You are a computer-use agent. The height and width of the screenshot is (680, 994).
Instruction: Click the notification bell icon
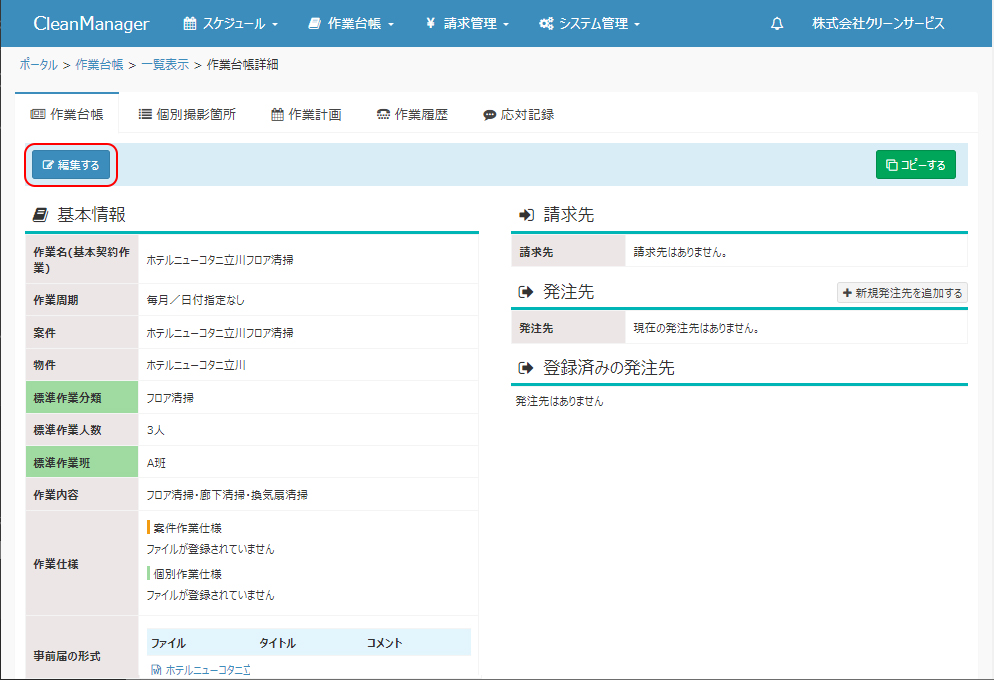click(777, 24)
